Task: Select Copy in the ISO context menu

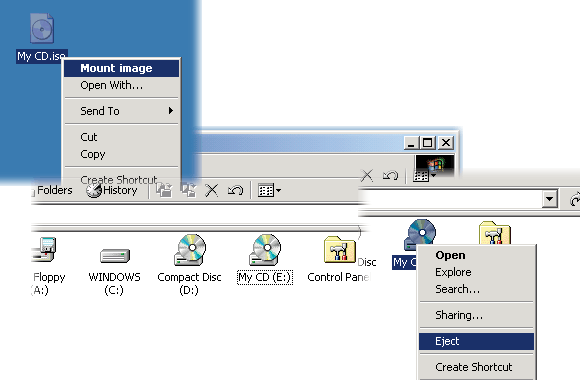Action: [121, 154]
